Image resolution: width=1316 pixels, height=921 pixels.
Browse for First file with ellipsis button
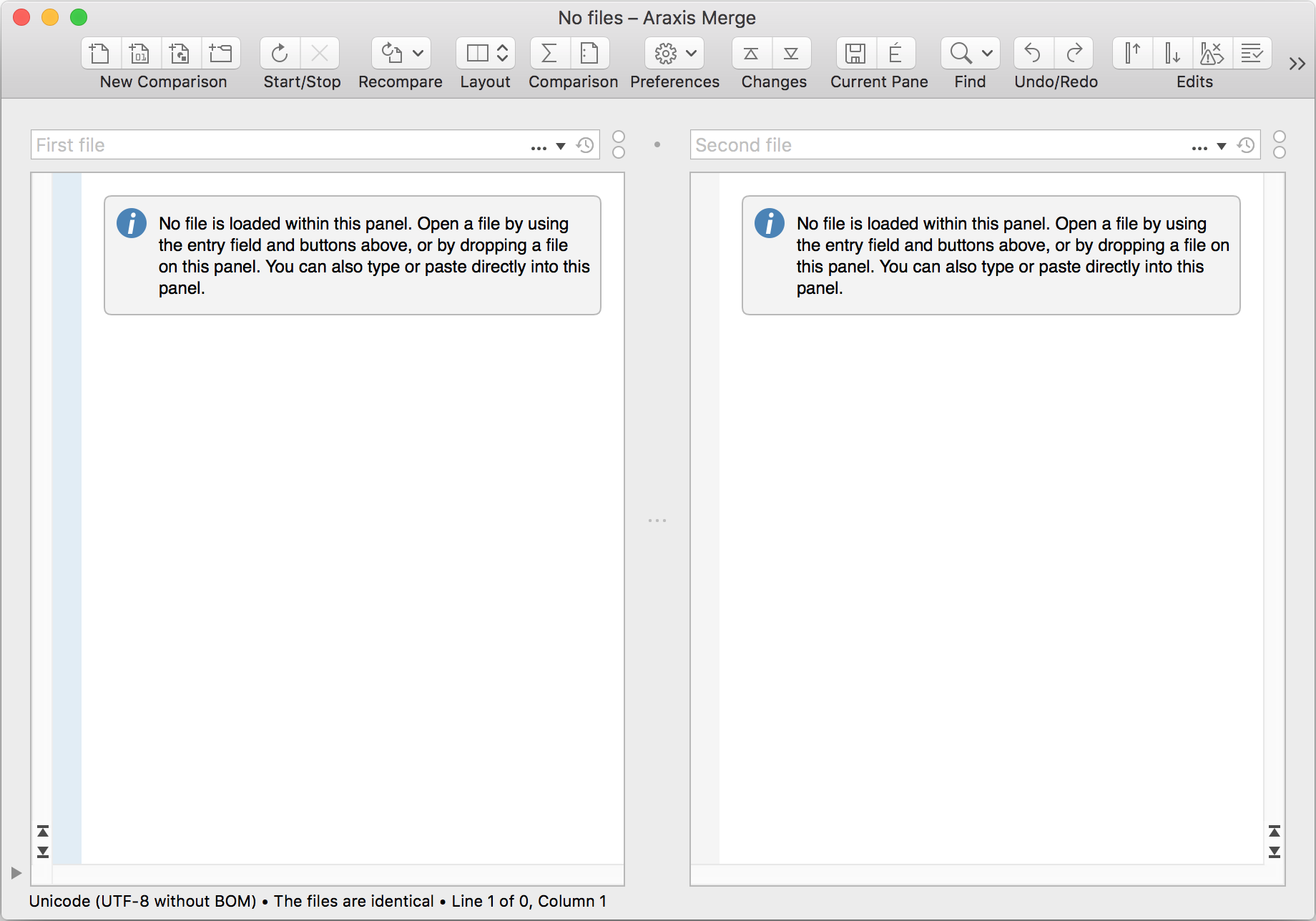pyautogui.click(x=540, y=146)
